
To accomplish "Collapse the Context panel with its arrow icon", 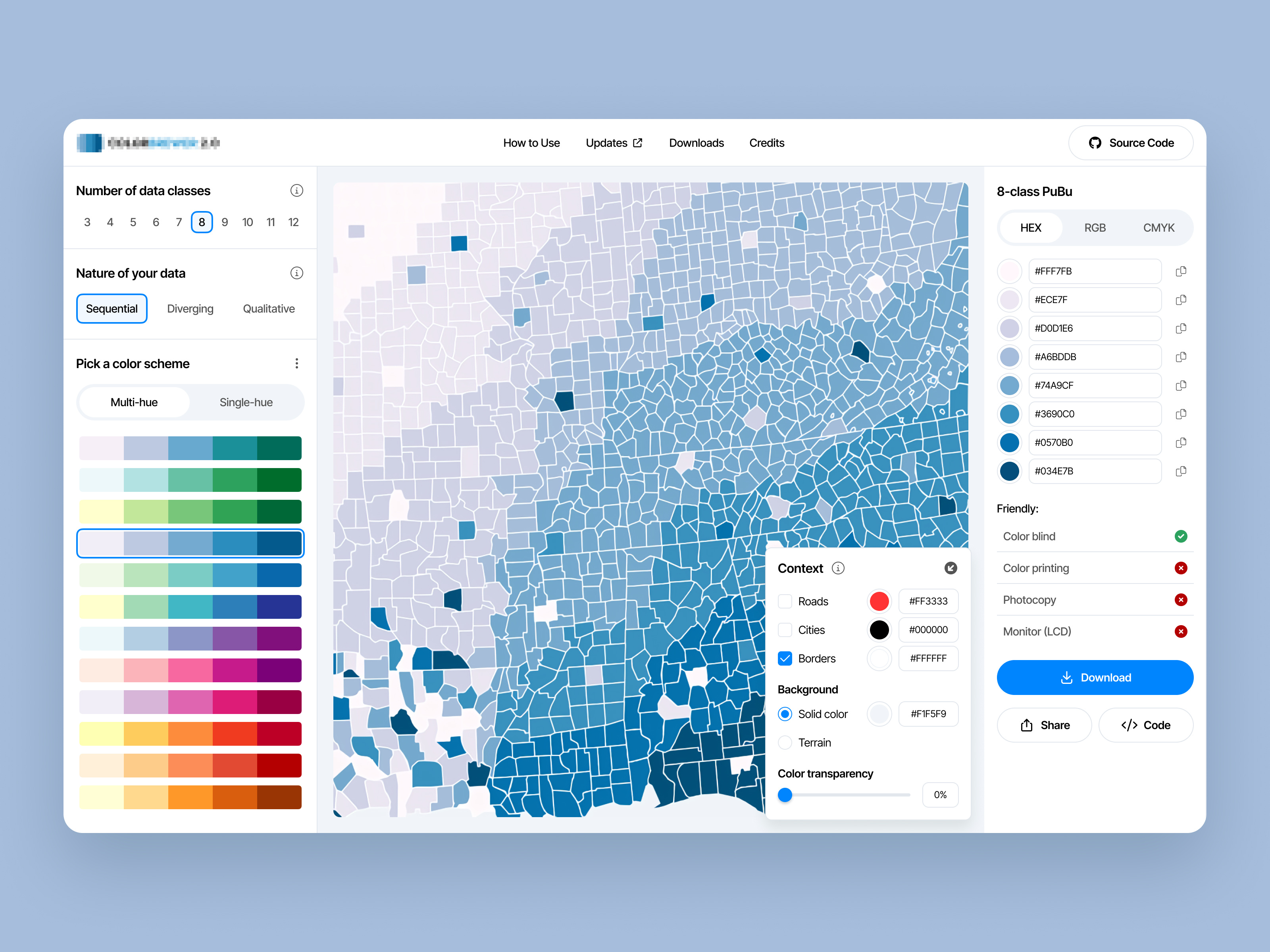I will point(951,568).
